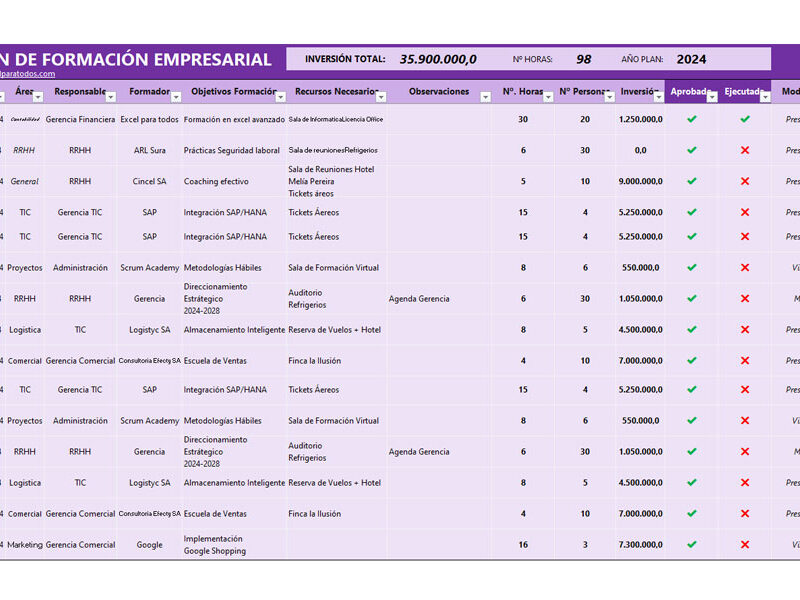800x600 pixels.
Task: Click Ejecutado red cross in Cincel SA row
Action: pyautogui.click(x=745, y=182)
